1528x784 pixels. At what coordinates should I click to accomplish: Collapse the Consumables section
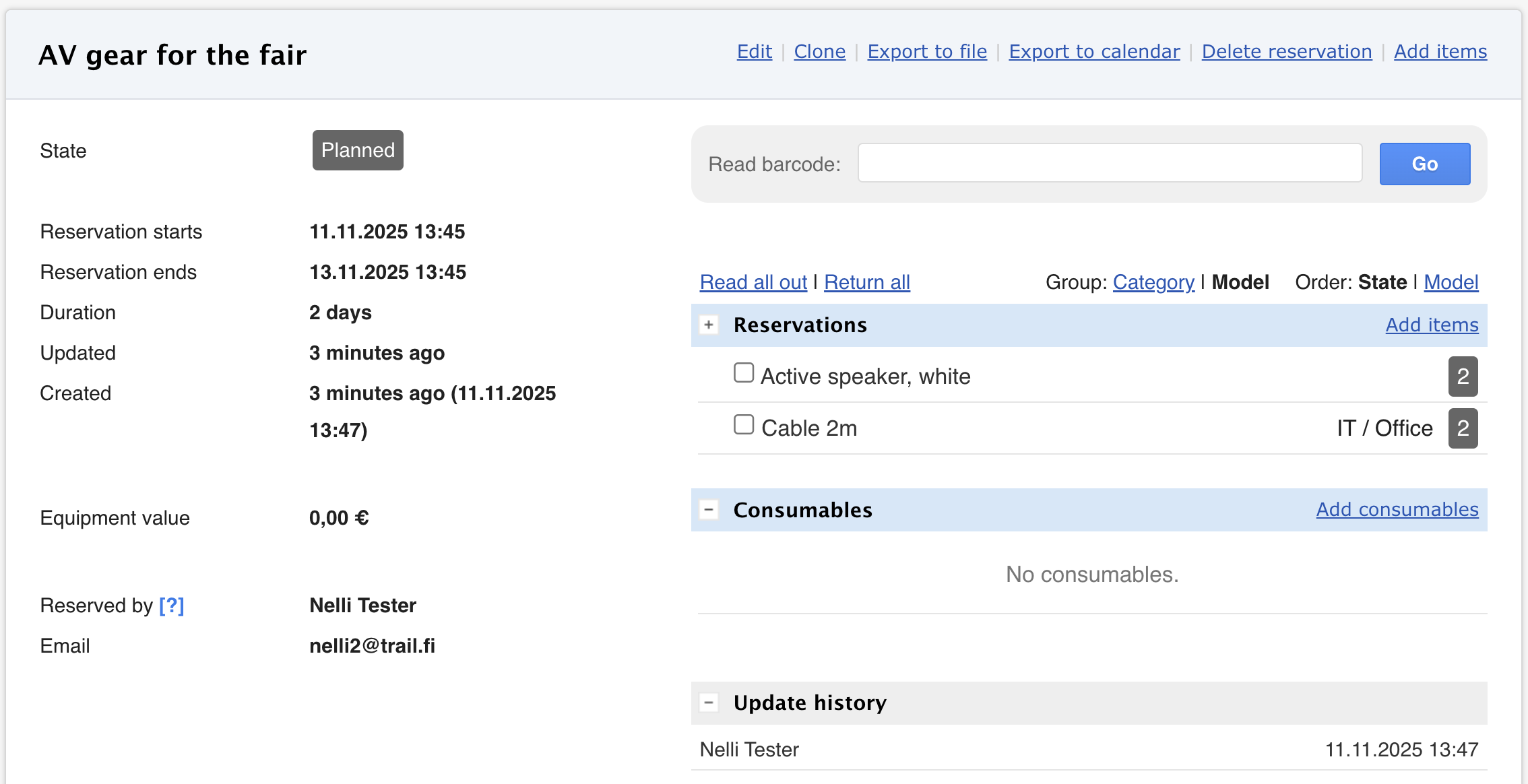click(709, 510)
